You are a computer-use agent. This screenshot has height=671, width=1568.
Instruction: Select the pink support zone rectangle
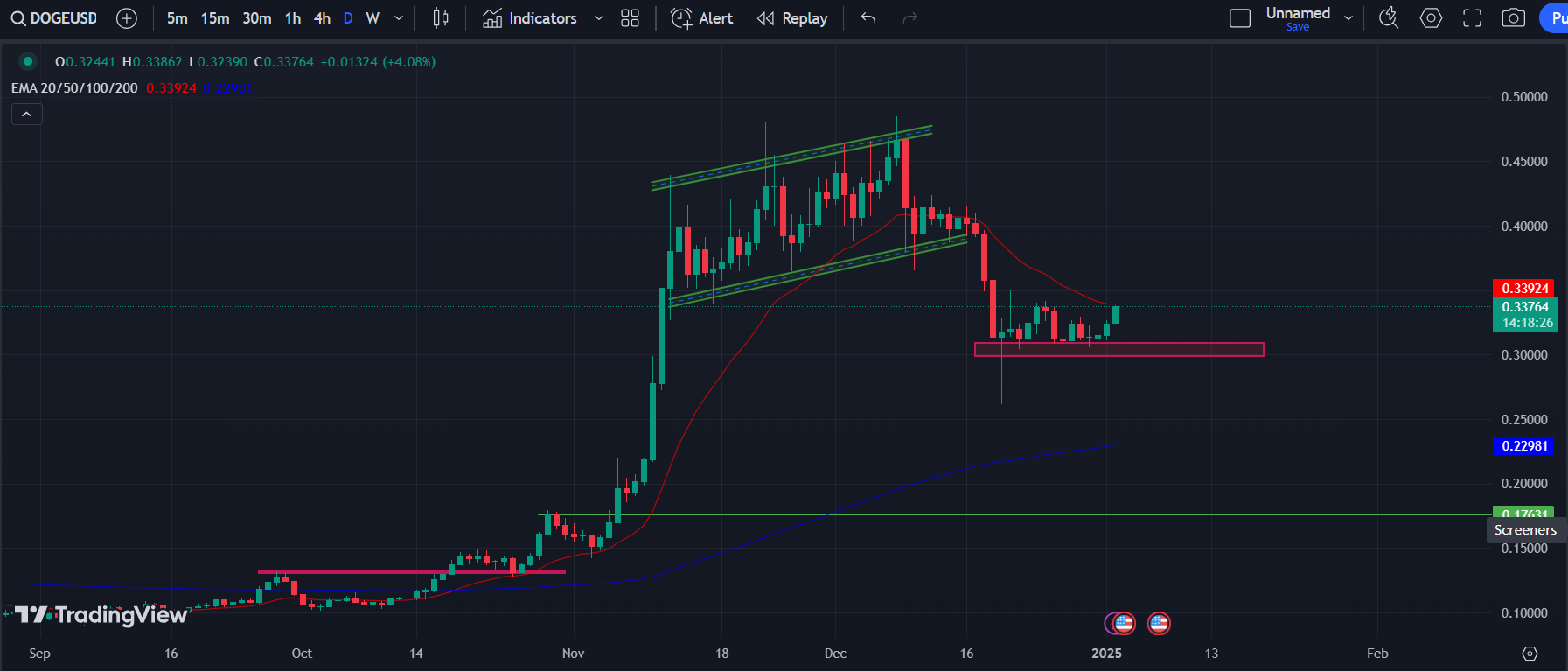click(1119, 350)
